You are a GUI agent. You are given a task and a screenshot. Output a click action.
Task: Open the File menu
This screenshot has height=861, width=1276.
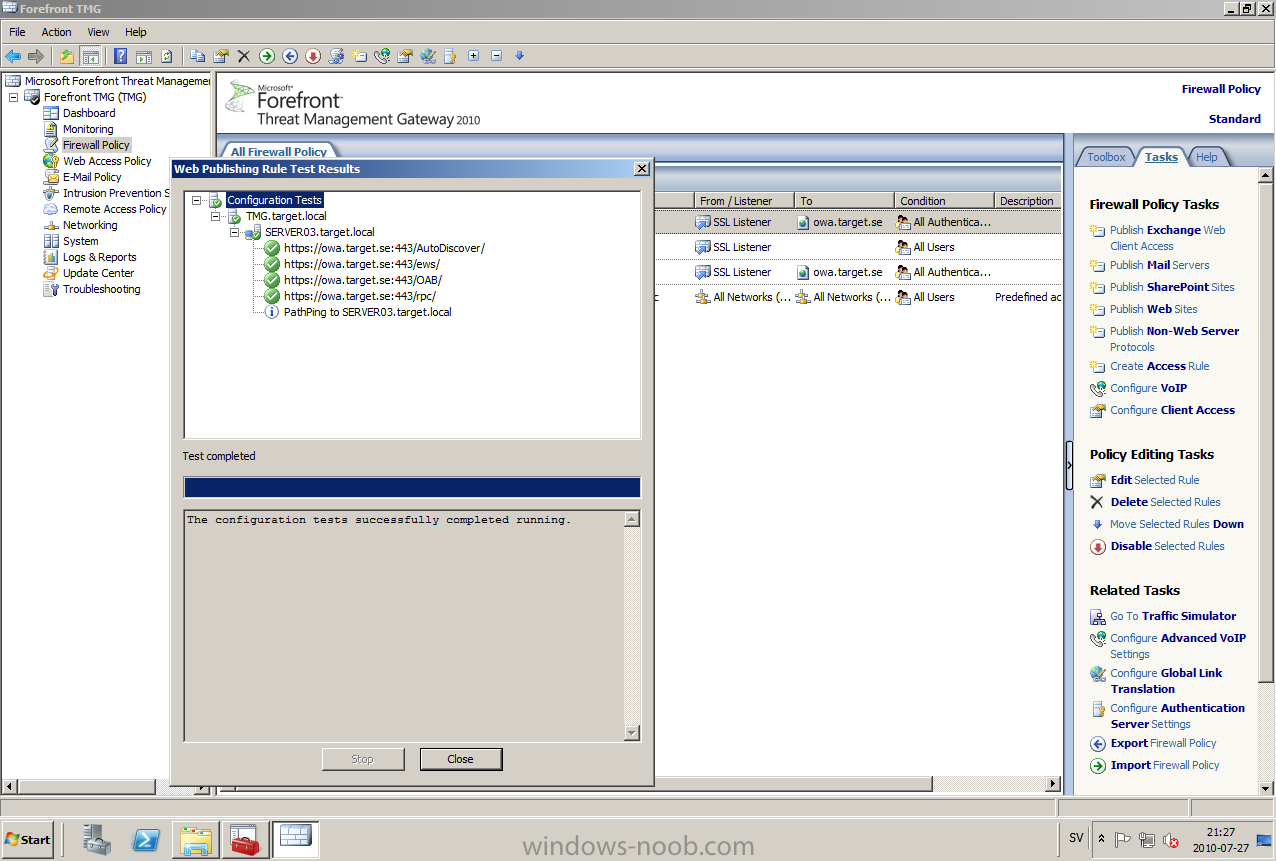(x=18, y=32)
